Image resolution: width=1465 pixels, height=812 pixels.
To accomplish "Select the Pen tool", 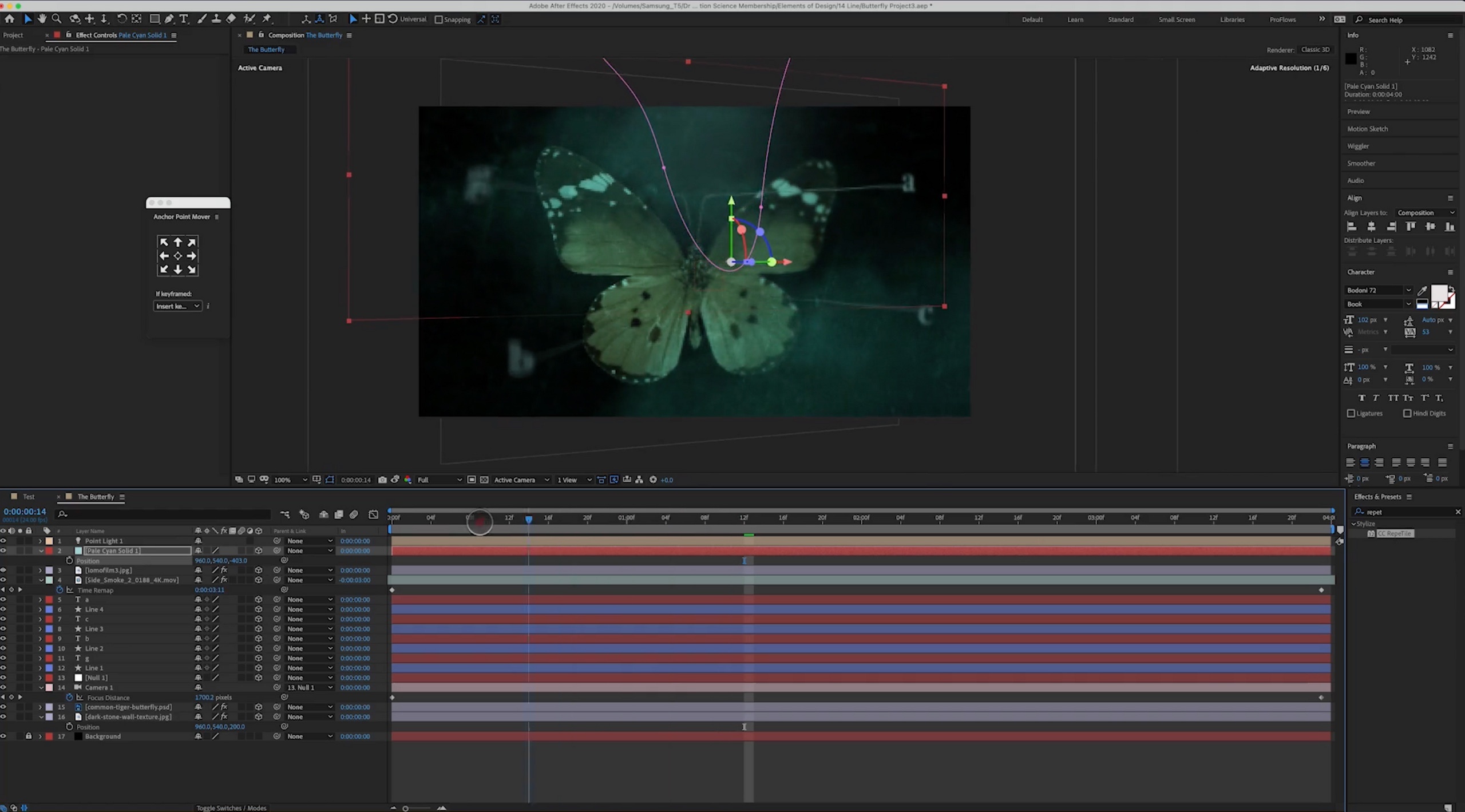I will click(x=169, y=19).
